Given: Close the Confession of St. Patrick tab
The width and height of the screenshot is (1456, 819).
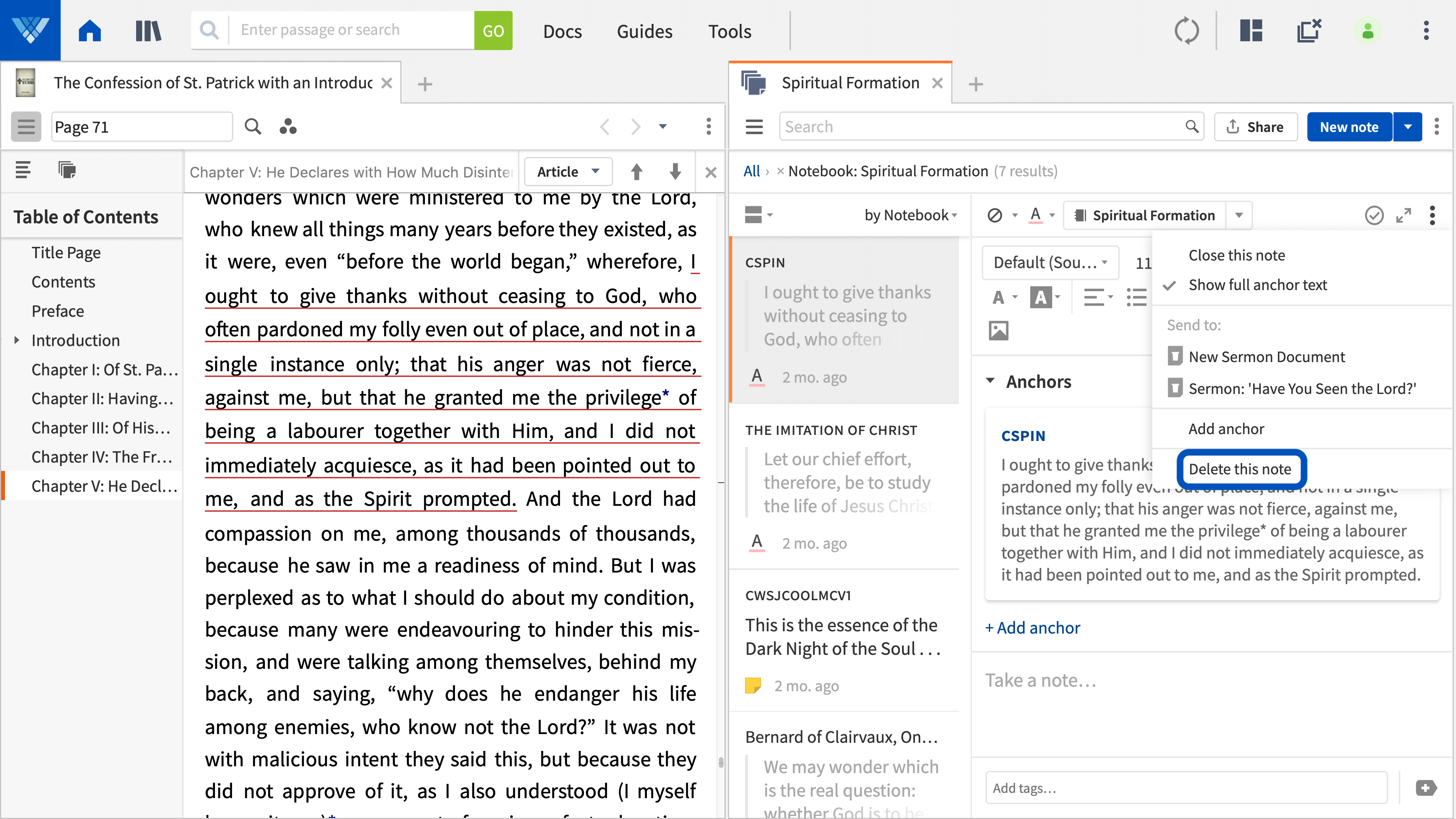Looking at the screenshot, I should [387, 83].
